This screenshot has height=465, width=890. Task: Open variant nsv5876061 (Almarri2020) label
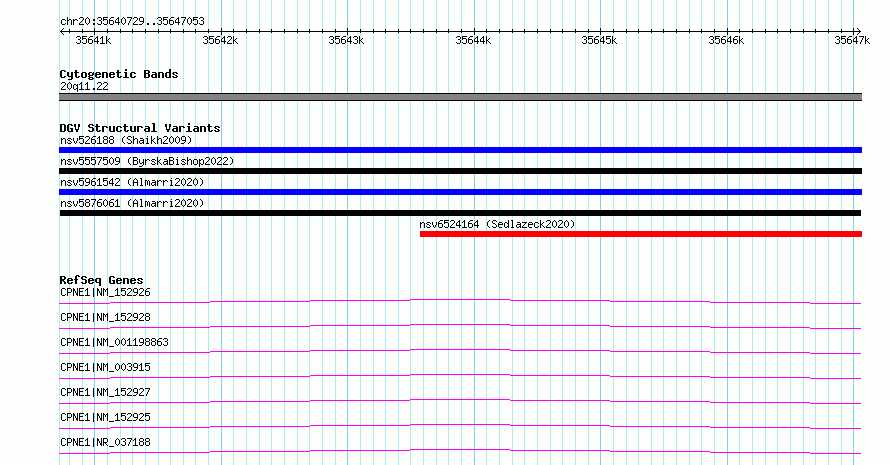pyautogui.click(x=132, y=203)
